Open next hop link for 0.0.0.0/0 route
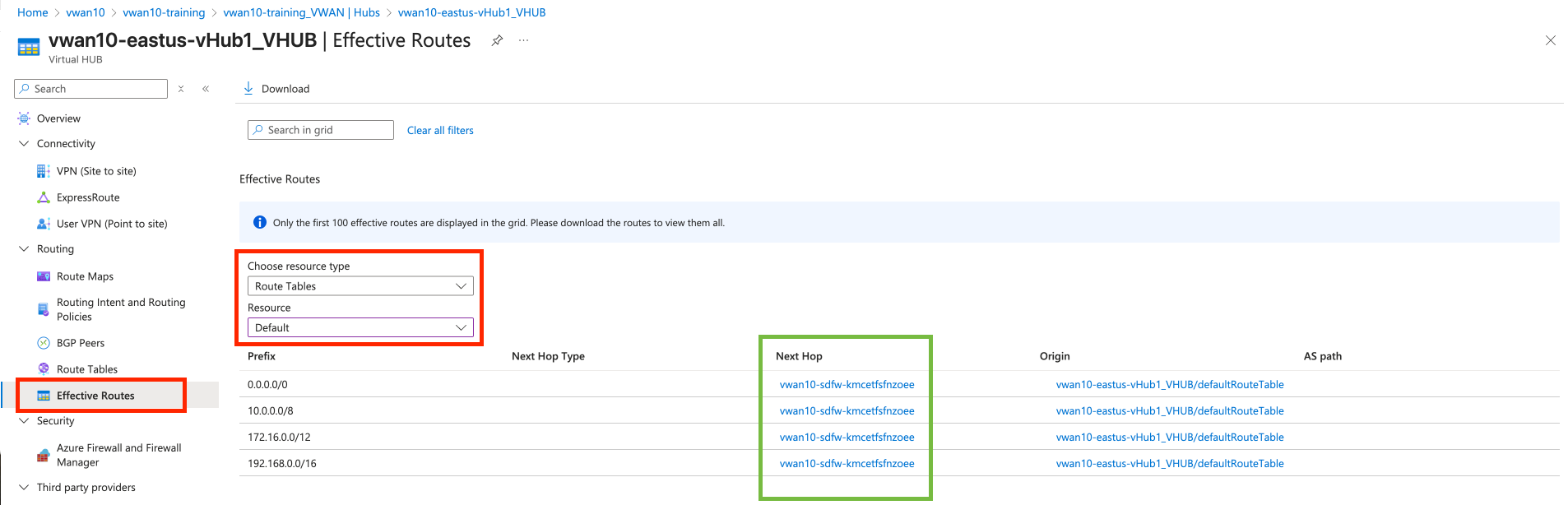The image size is (1568, 505). tap(847, 384)
